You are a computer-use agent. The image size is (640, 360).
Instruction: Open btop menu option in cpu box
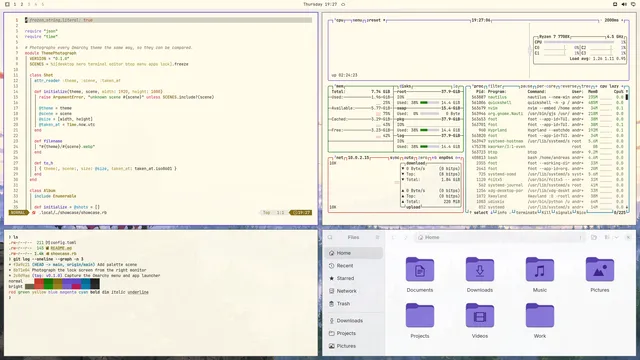pyautogui.click(x=357, y=20)
